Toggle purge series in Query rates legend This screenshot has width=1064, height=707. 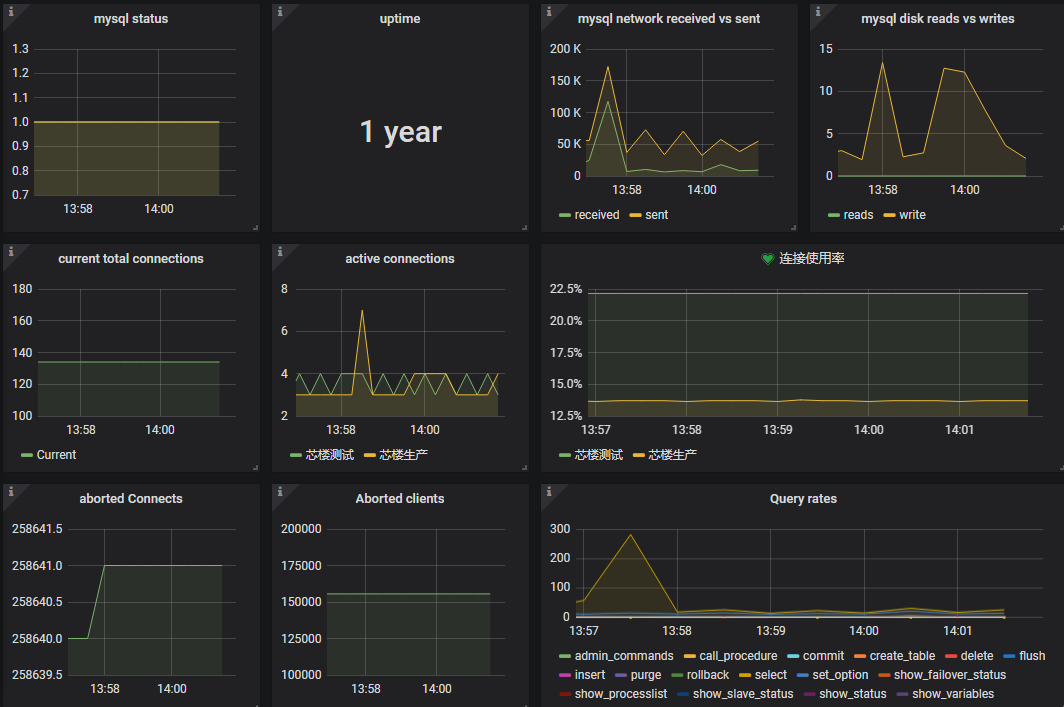(x=645, y=675)
